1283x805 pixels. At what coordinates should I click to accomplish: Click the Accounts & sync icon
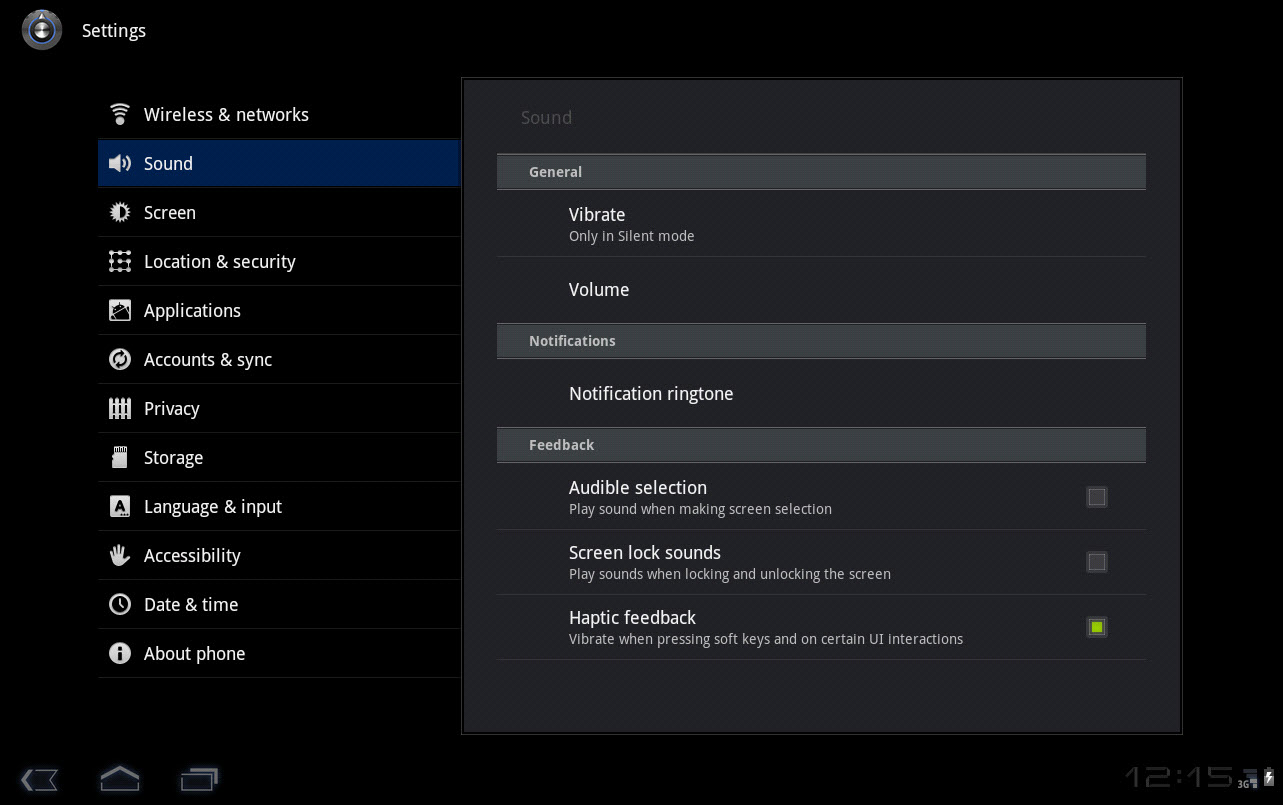click(x=120, y=359)
